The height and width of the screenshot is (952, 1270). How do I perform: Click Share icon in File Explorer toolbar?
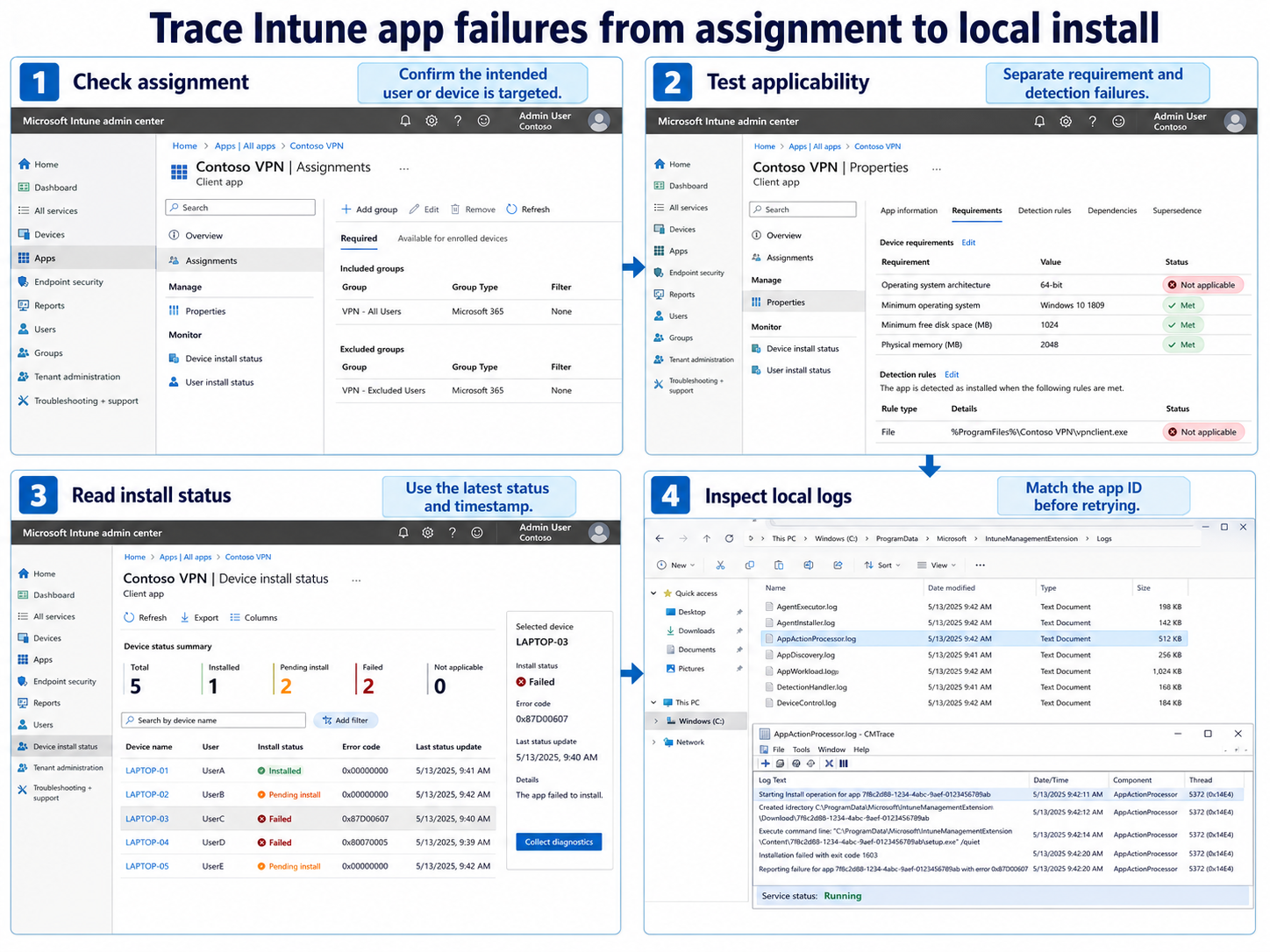[838, 565]
